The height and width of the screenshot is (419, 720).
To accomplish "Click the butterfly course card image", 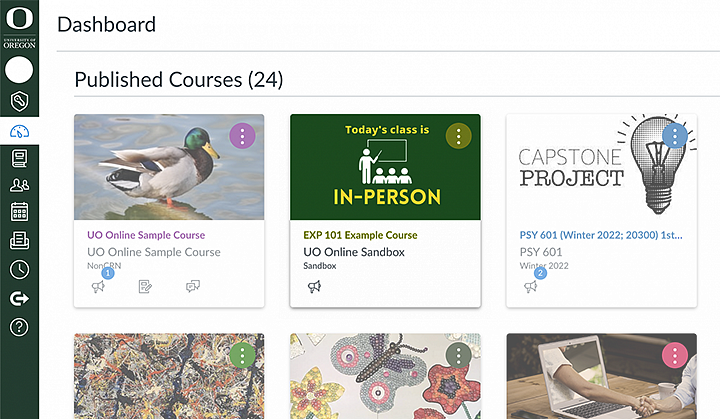I will [x=385, y=380].
